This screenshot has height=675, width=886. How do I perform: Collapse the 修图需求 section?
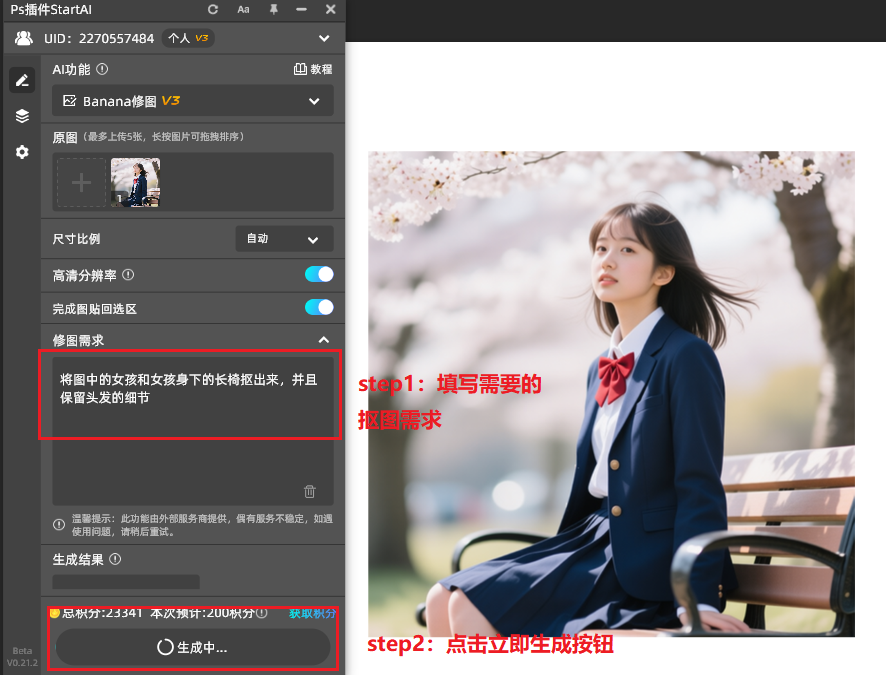tap(323, 339)
